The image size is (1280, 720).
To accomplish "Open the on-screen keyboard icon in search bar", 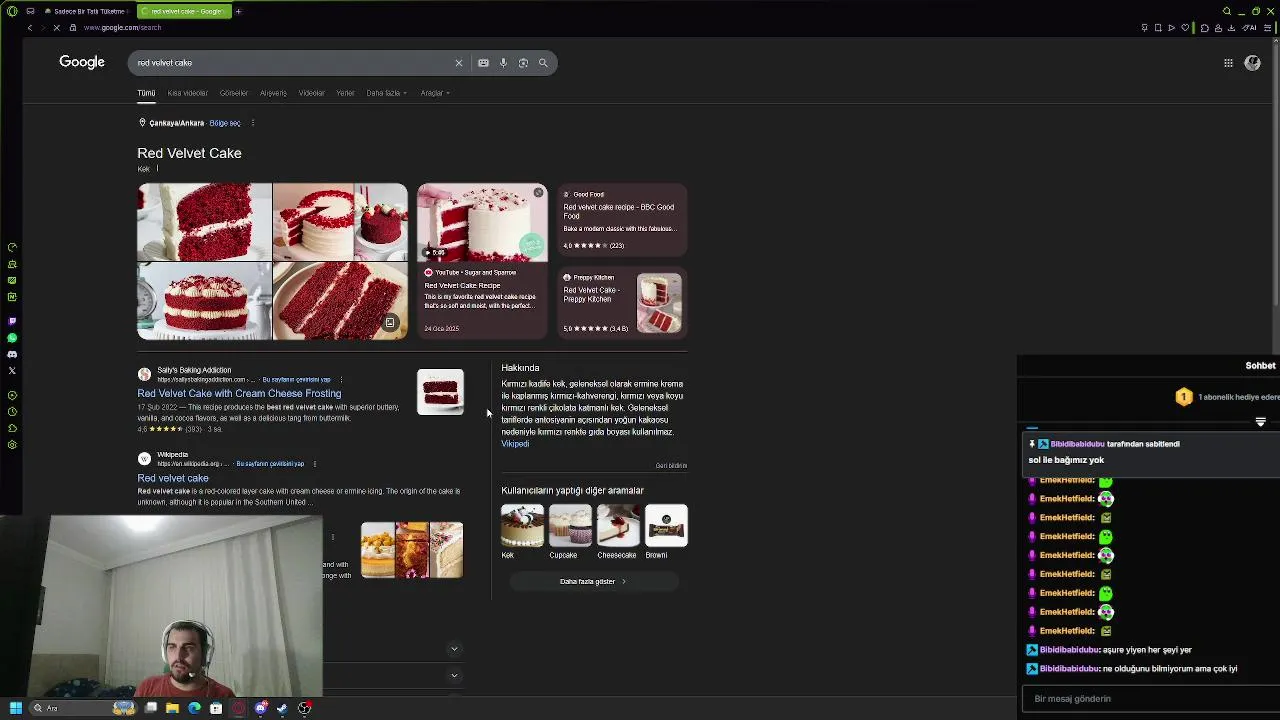I will click(x=483, y=63).
